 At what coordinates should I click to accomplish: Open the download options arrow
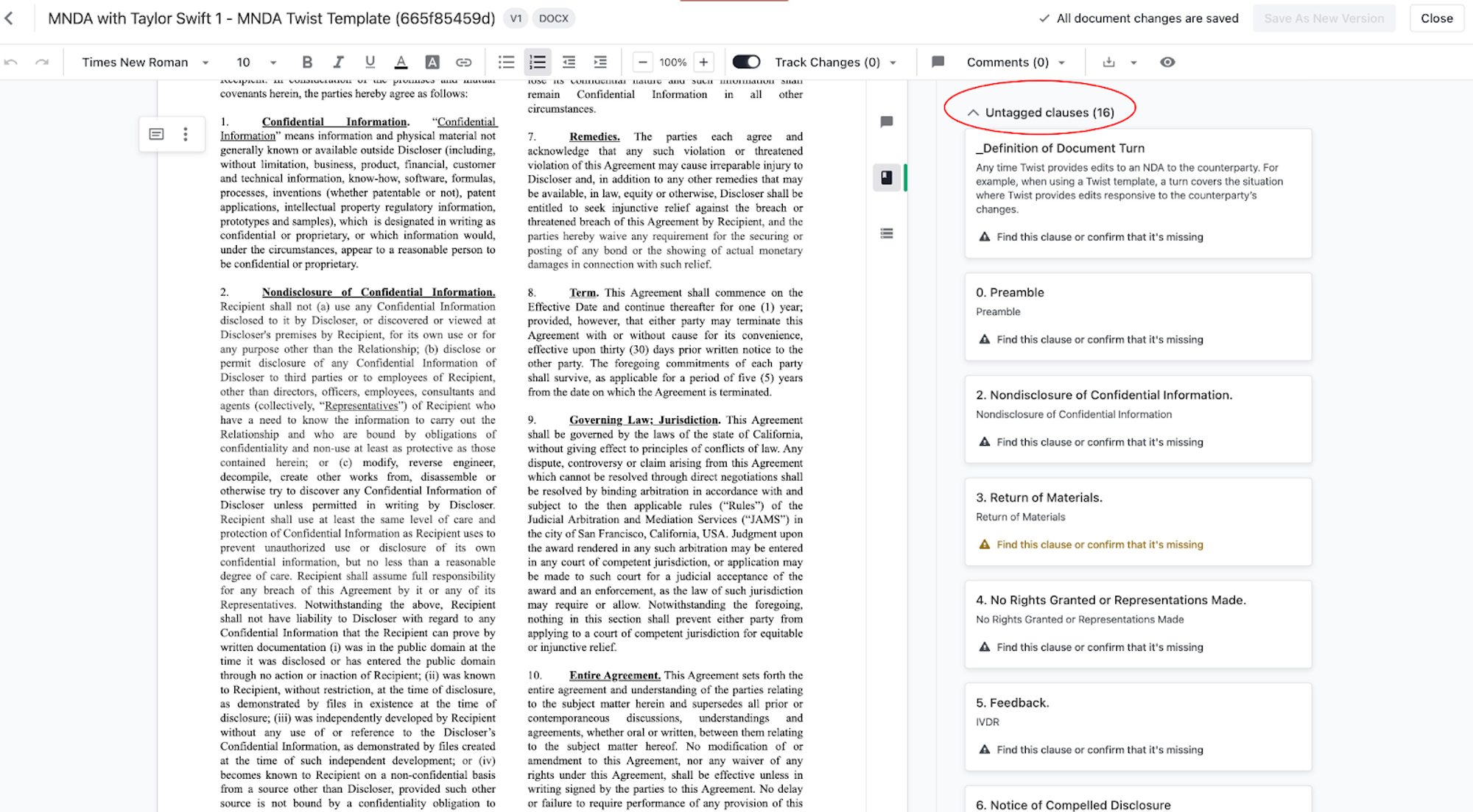pyautogui.click(x=1133, y=63)
